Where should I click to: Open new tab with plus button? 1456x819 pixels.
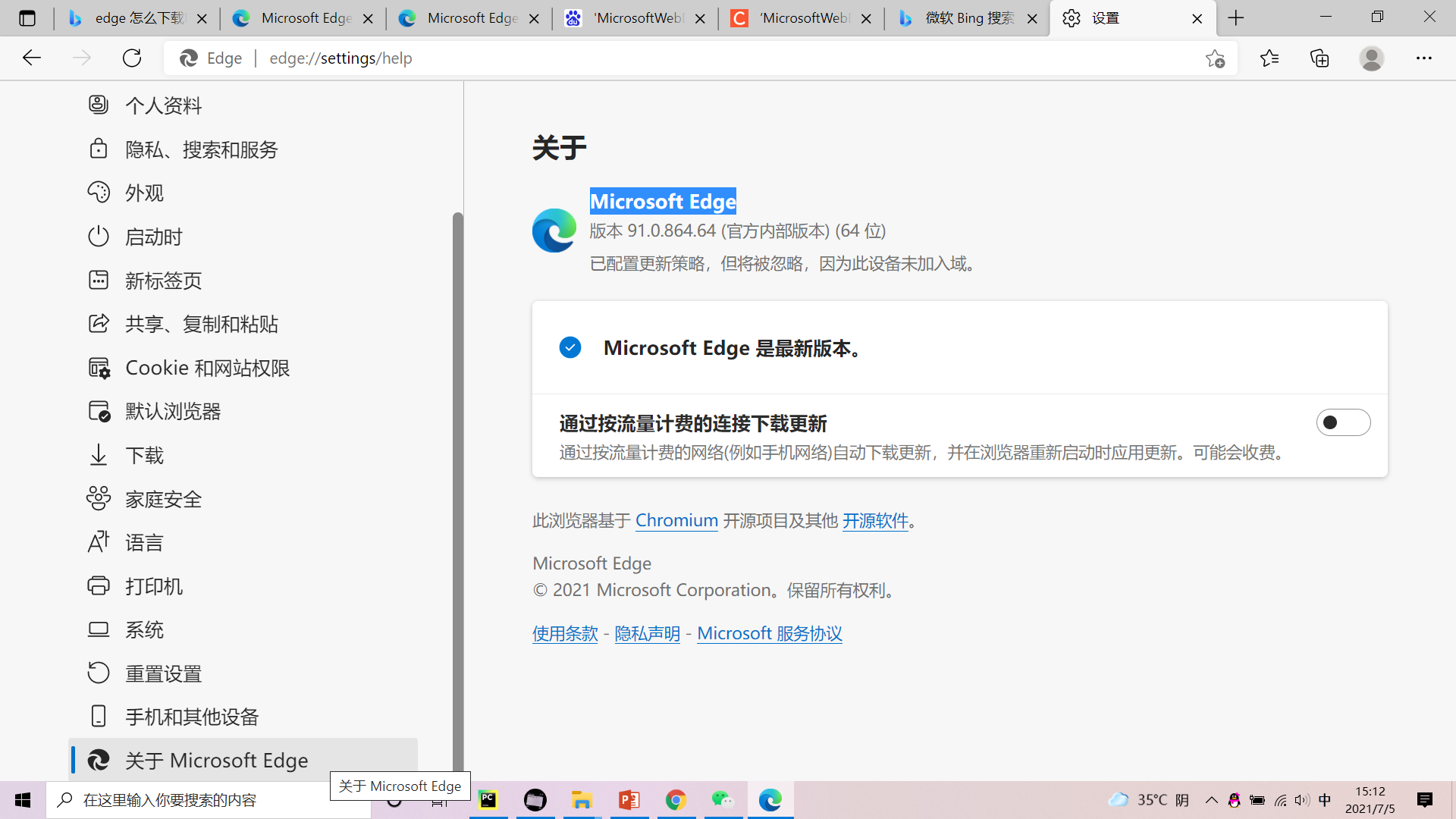click(1236, 18)
